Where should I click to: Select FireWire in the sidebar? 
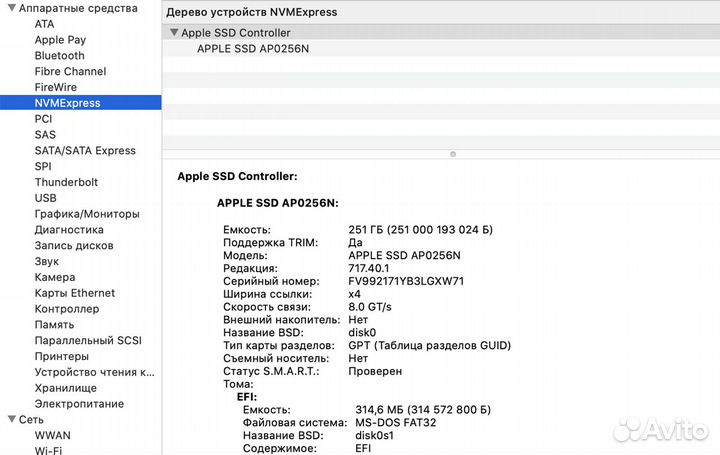56,87
